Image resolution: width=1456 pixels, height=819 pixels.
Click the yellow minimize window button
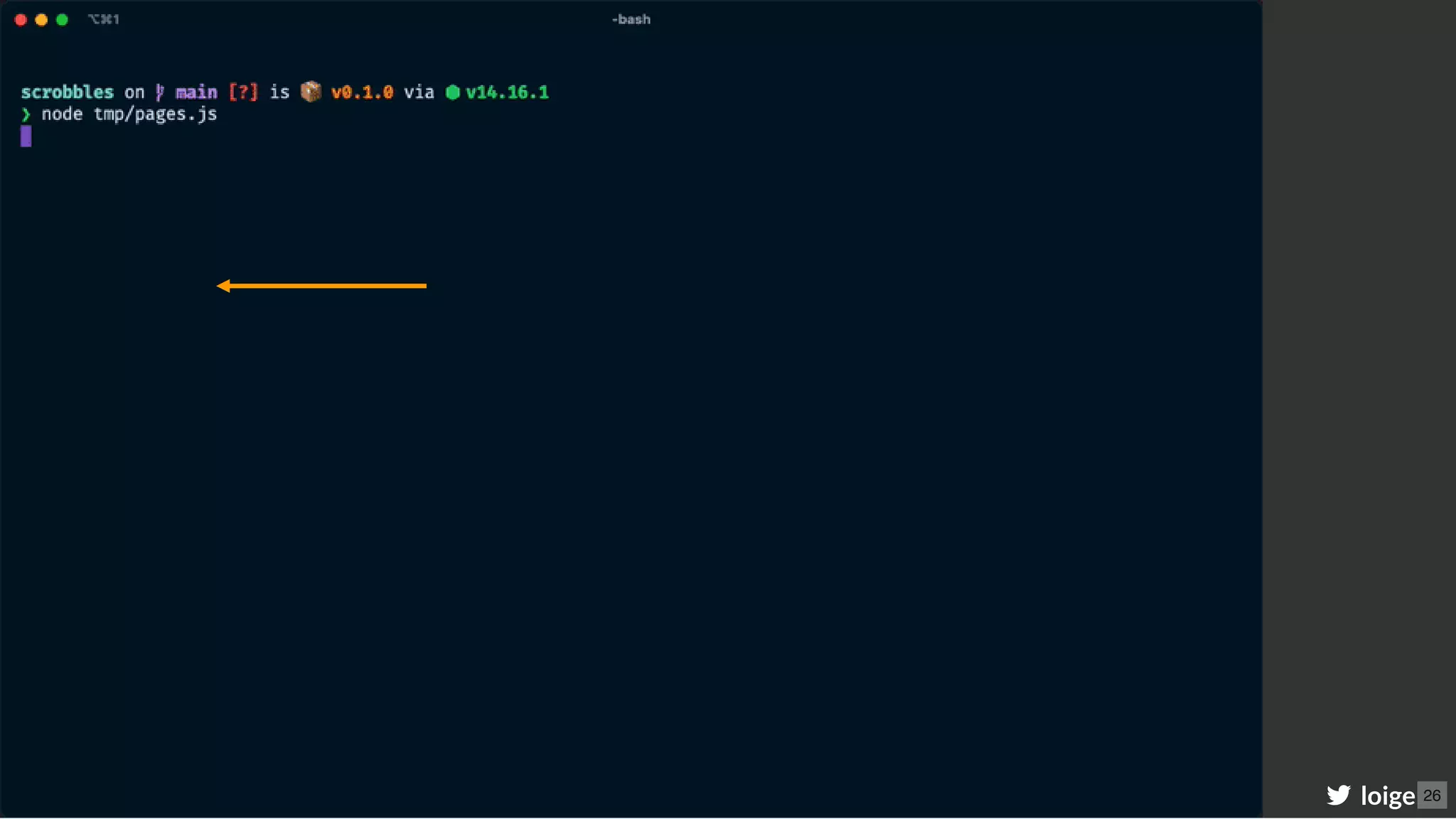coord(41,20)
